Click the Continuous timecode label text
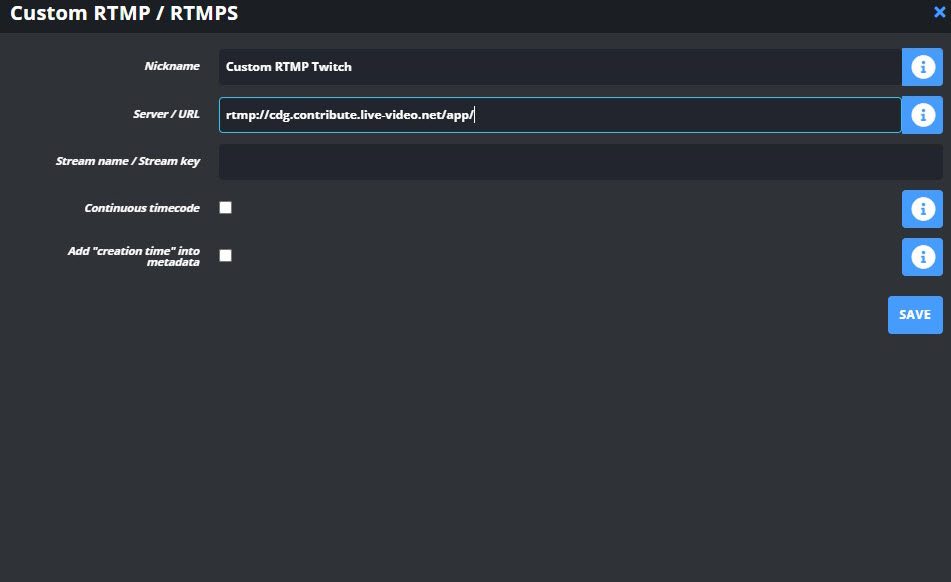 pos(142,208)
